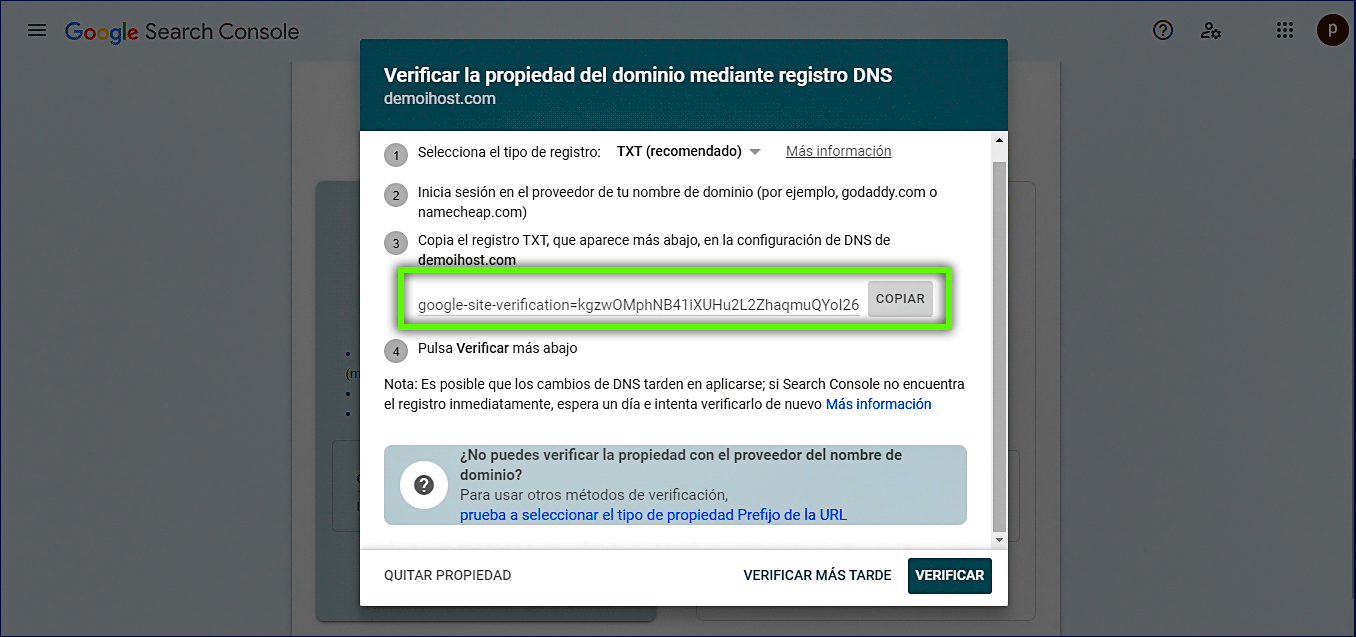Open users and settings icon
The image size is (1356, 637).
point(1211,30)
